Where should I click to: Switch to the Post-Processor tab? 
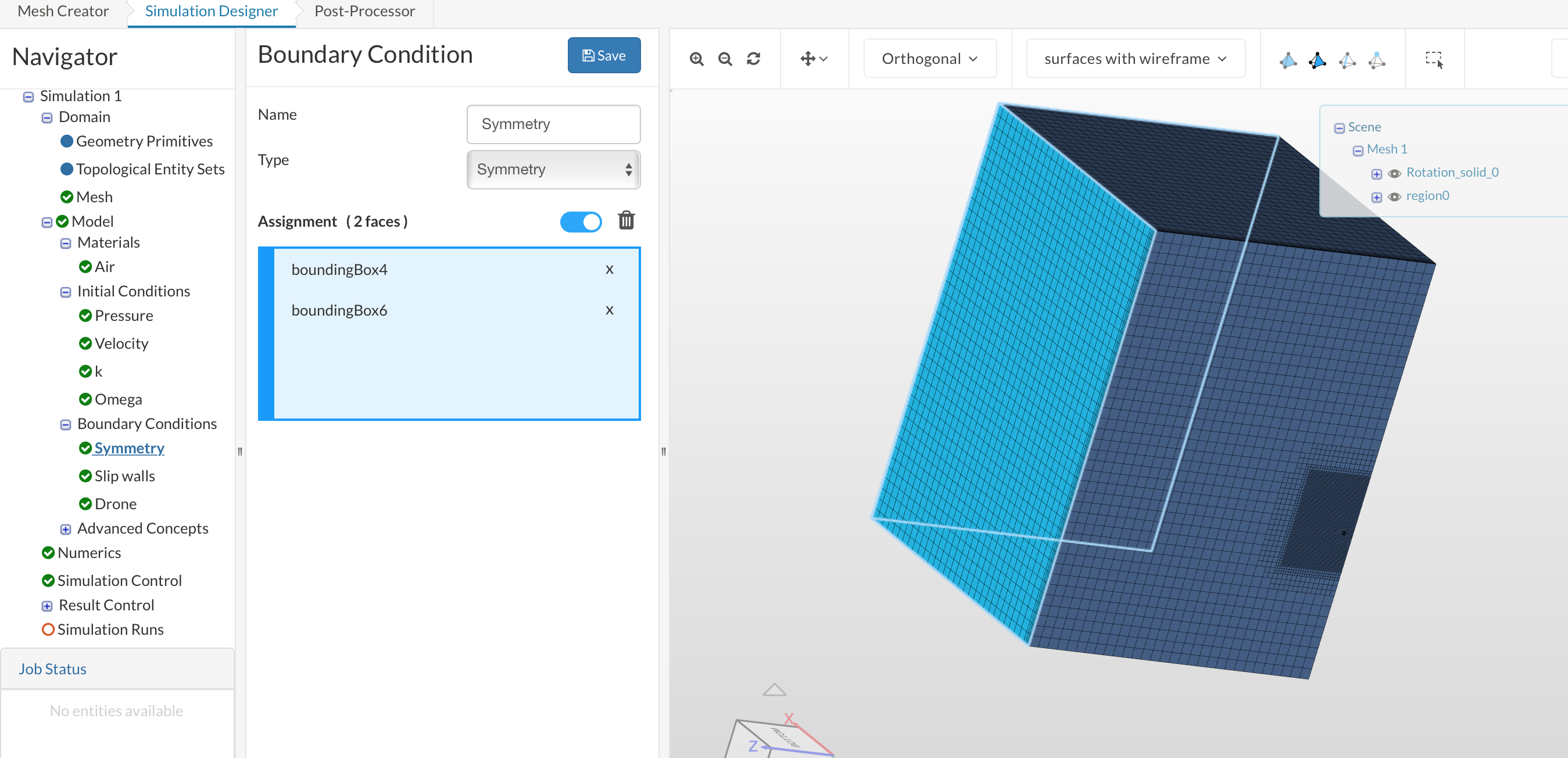(364, 11)
